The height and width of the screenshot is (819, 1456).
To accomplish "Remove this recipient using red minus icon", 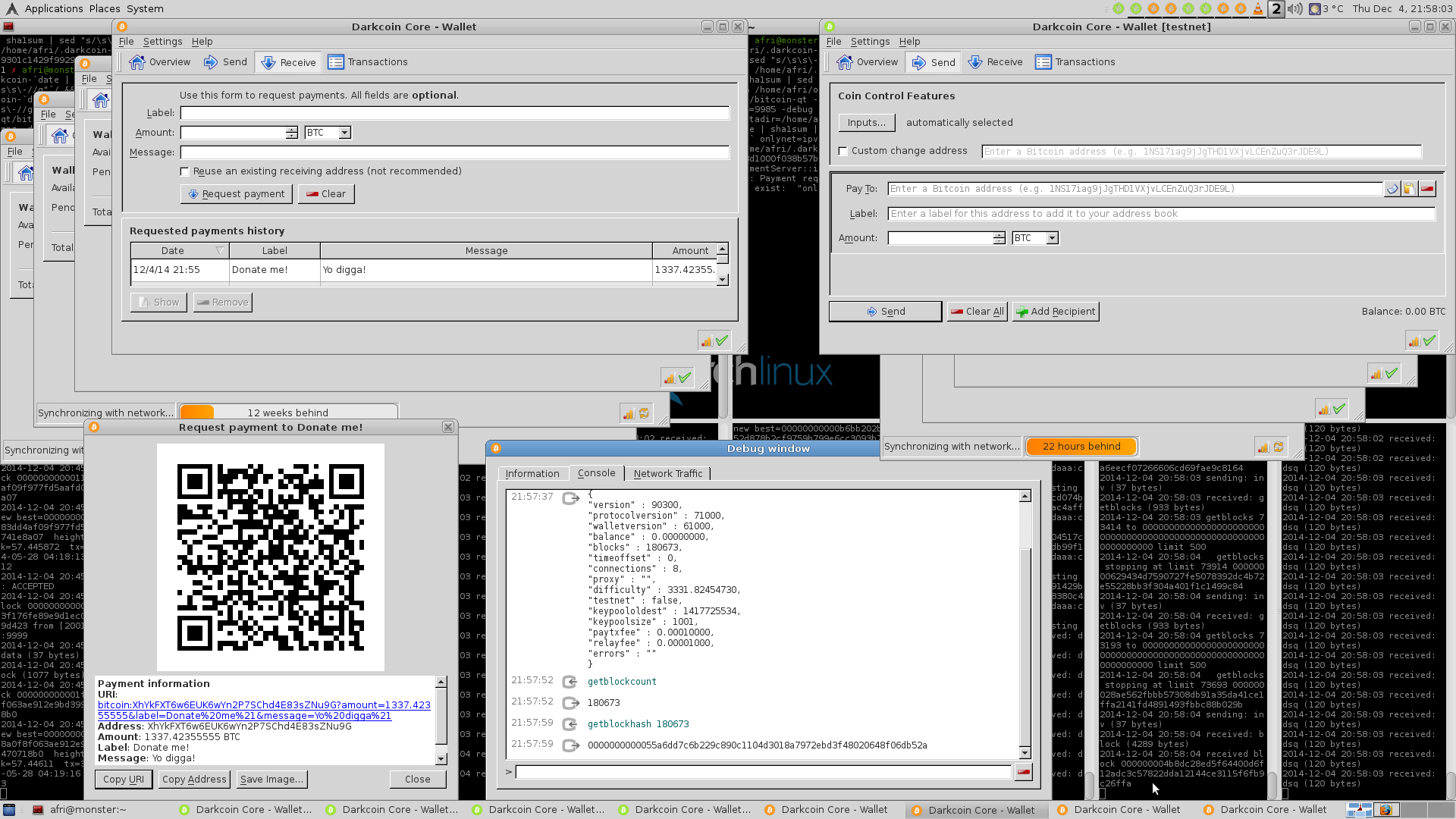I will (1427, 189).
